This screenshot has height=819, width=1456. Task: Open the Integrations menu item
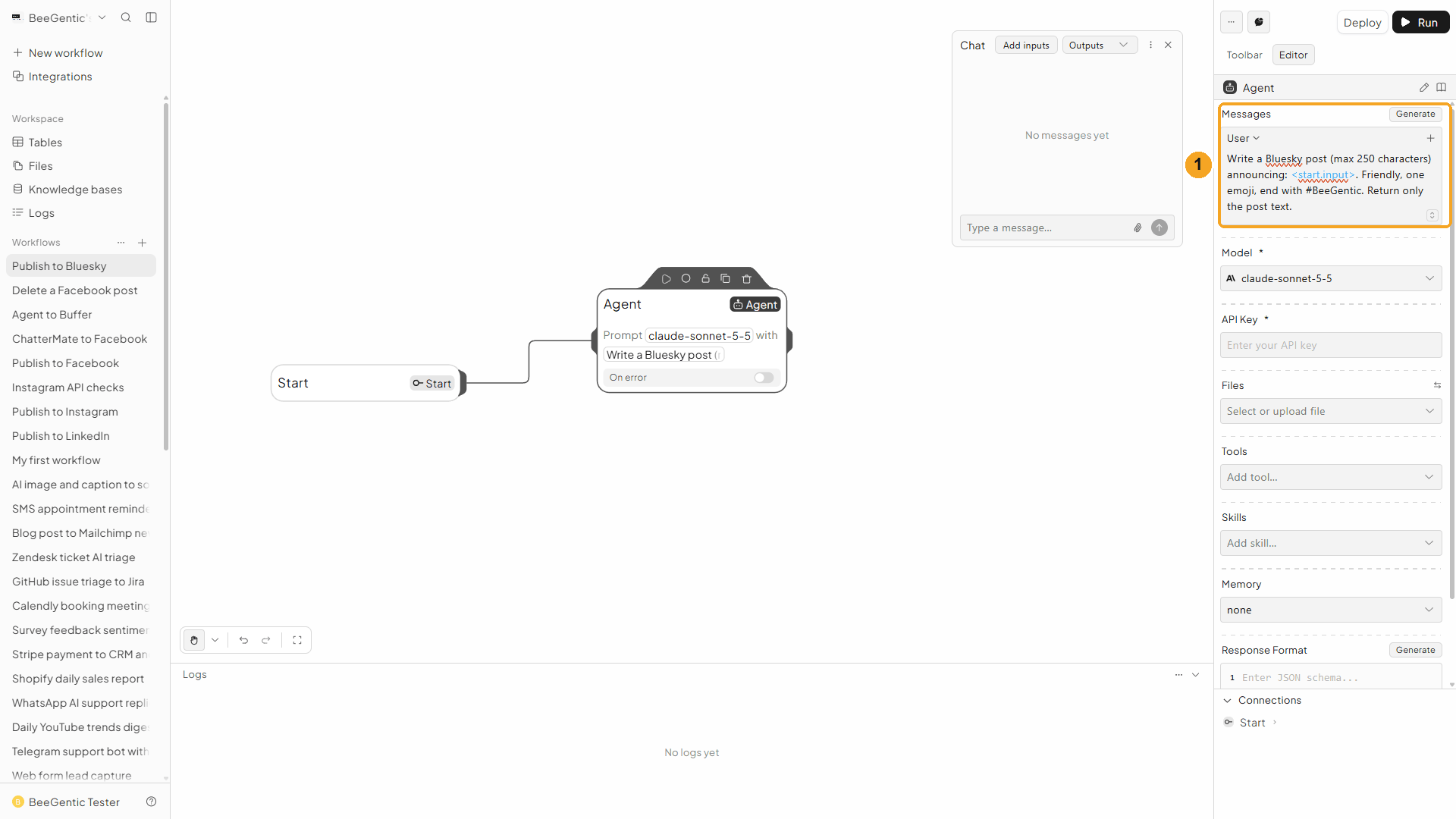[60, 77]
